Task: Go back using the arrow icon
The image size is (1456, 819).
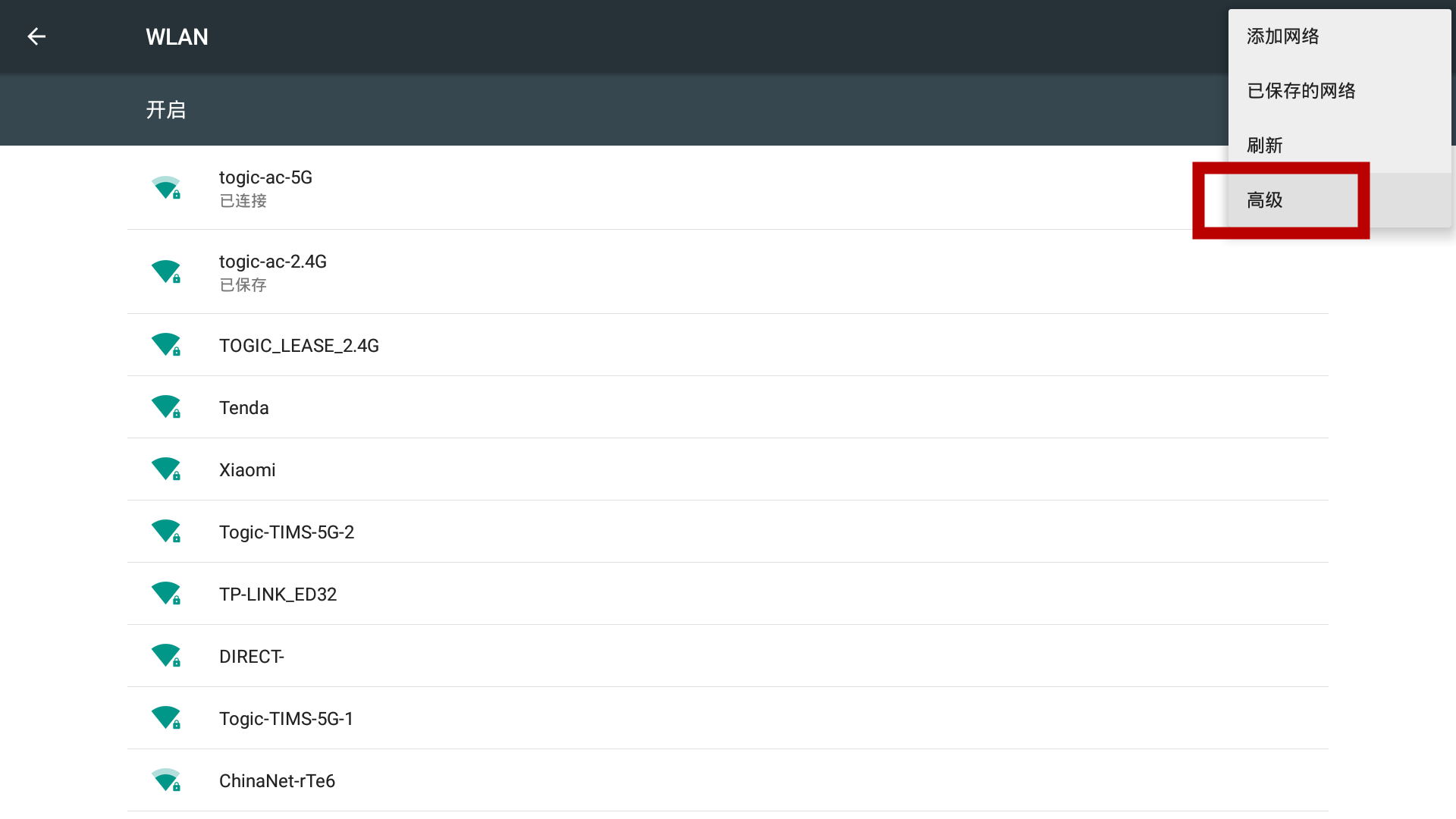Action: pyautogui.click(x=36, y=36)
